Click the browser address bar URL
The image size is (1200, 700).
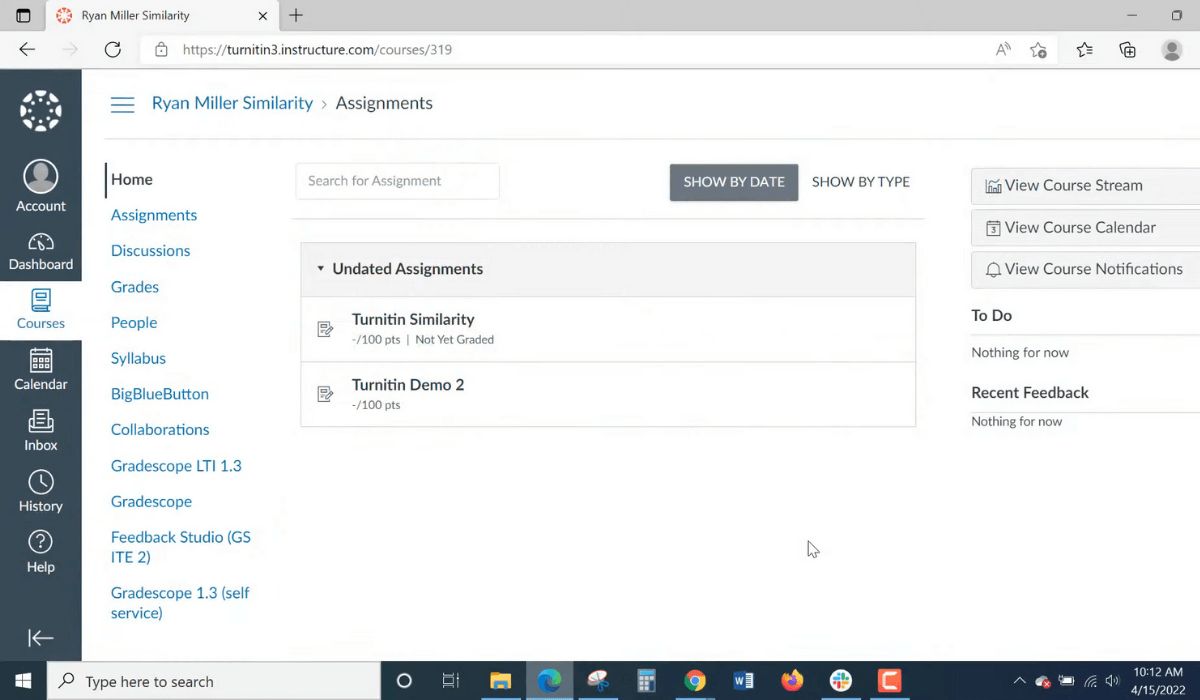coord(317,49)
